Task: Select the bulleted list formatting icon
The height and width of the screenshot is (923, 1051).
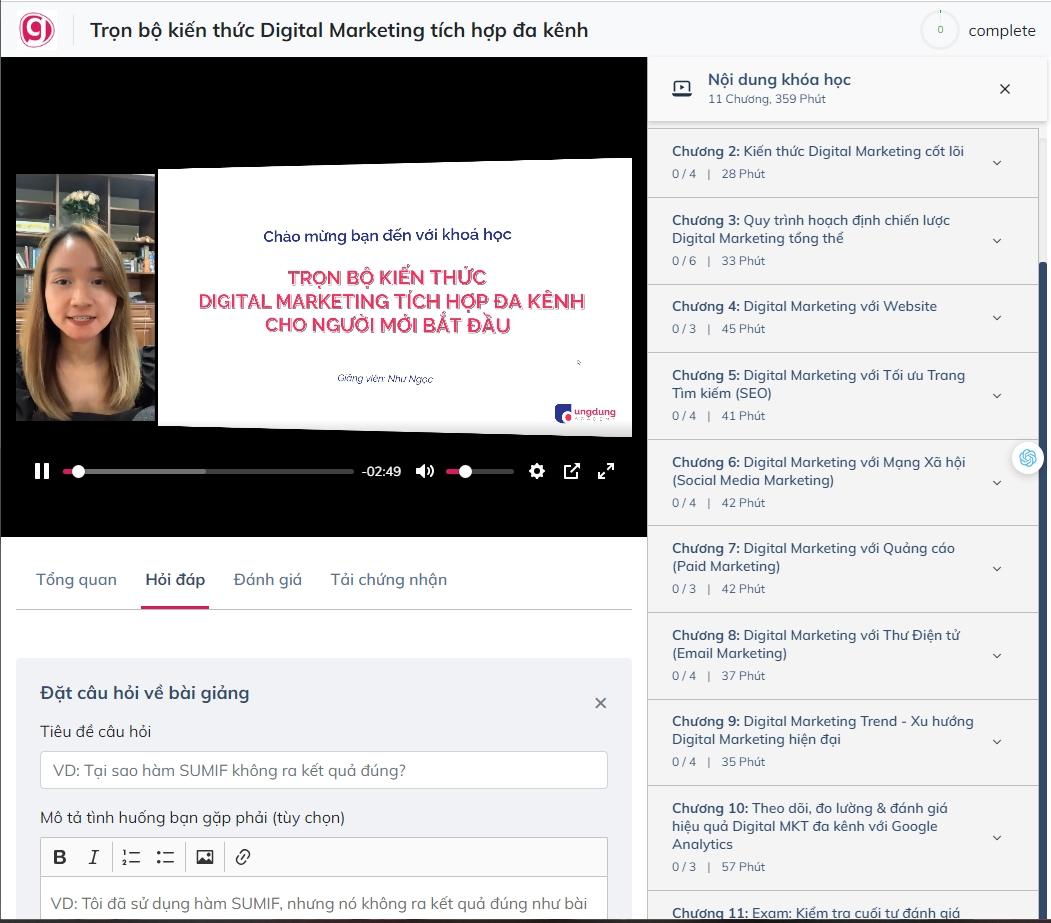Action: click(165, 857)
